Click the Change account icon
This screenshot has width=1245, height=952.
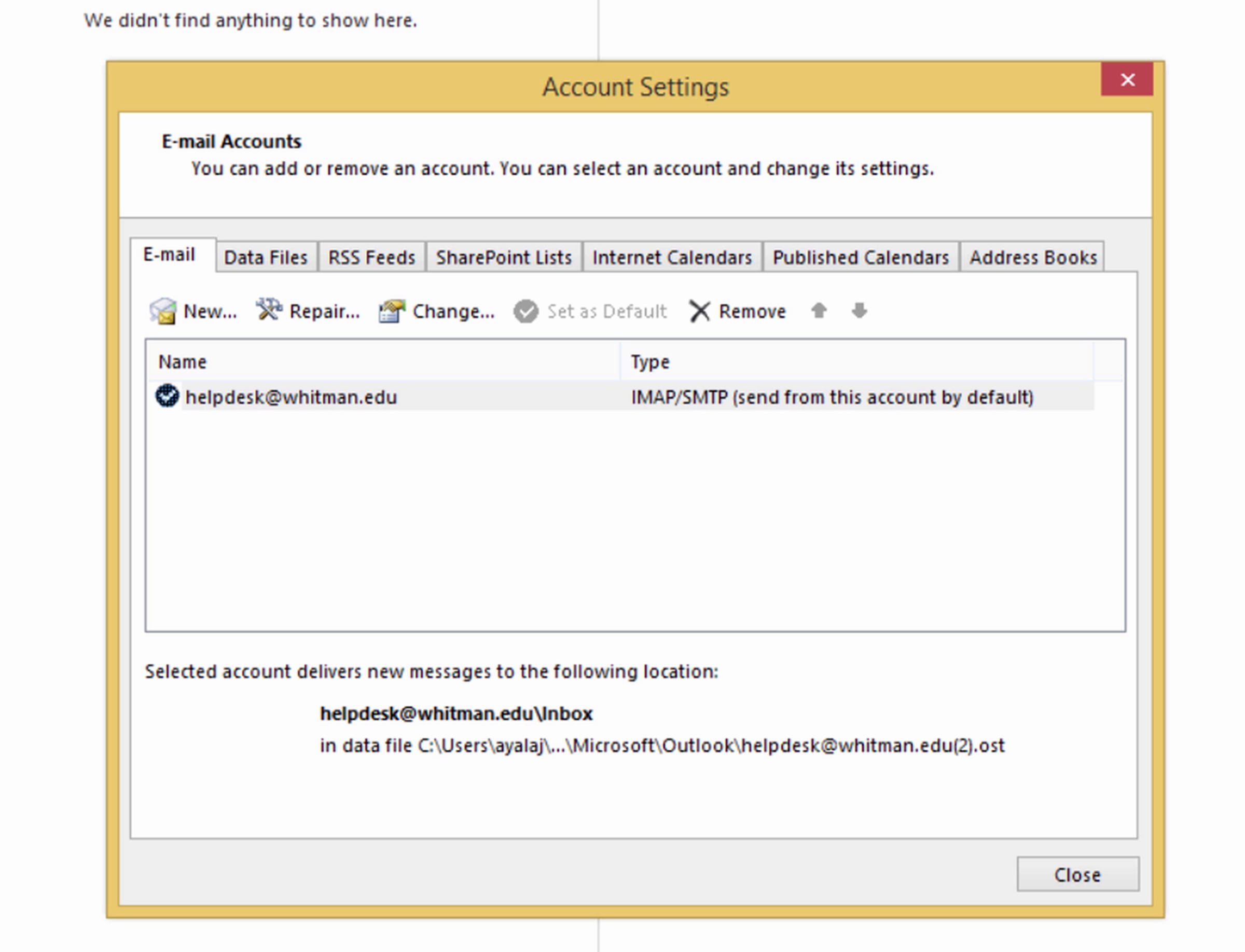coord(392,311)
